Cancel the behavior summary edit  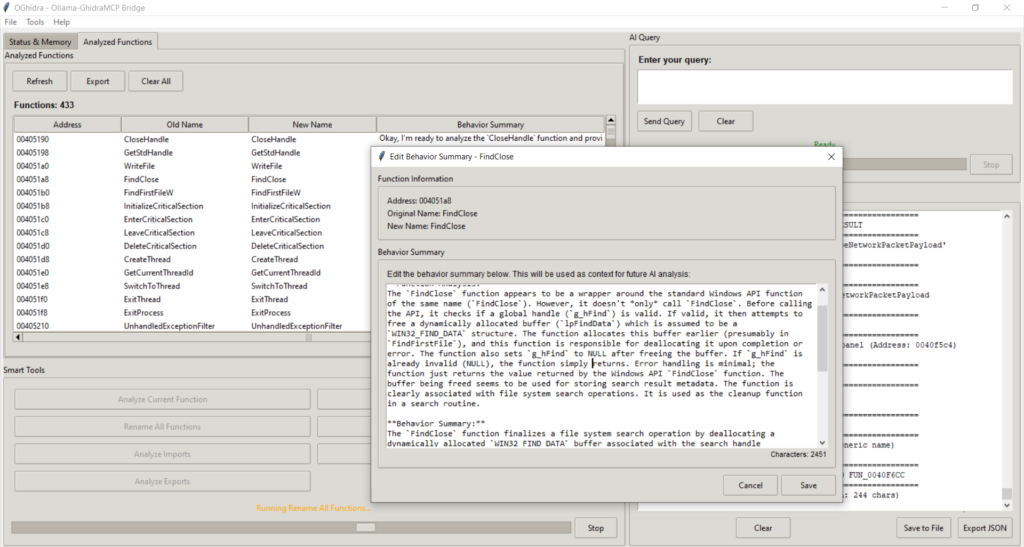pos(750,485)
